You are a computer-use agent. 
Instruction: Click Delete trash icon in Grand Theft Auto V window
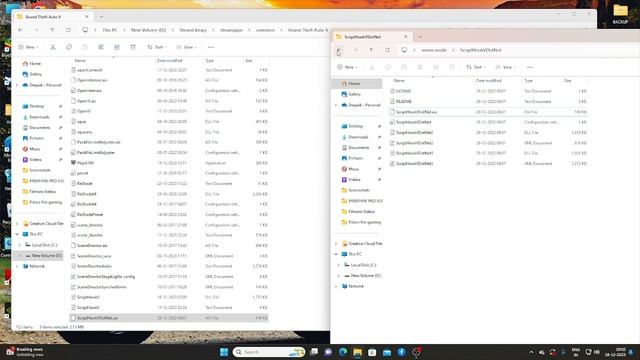tap(133, 47)
